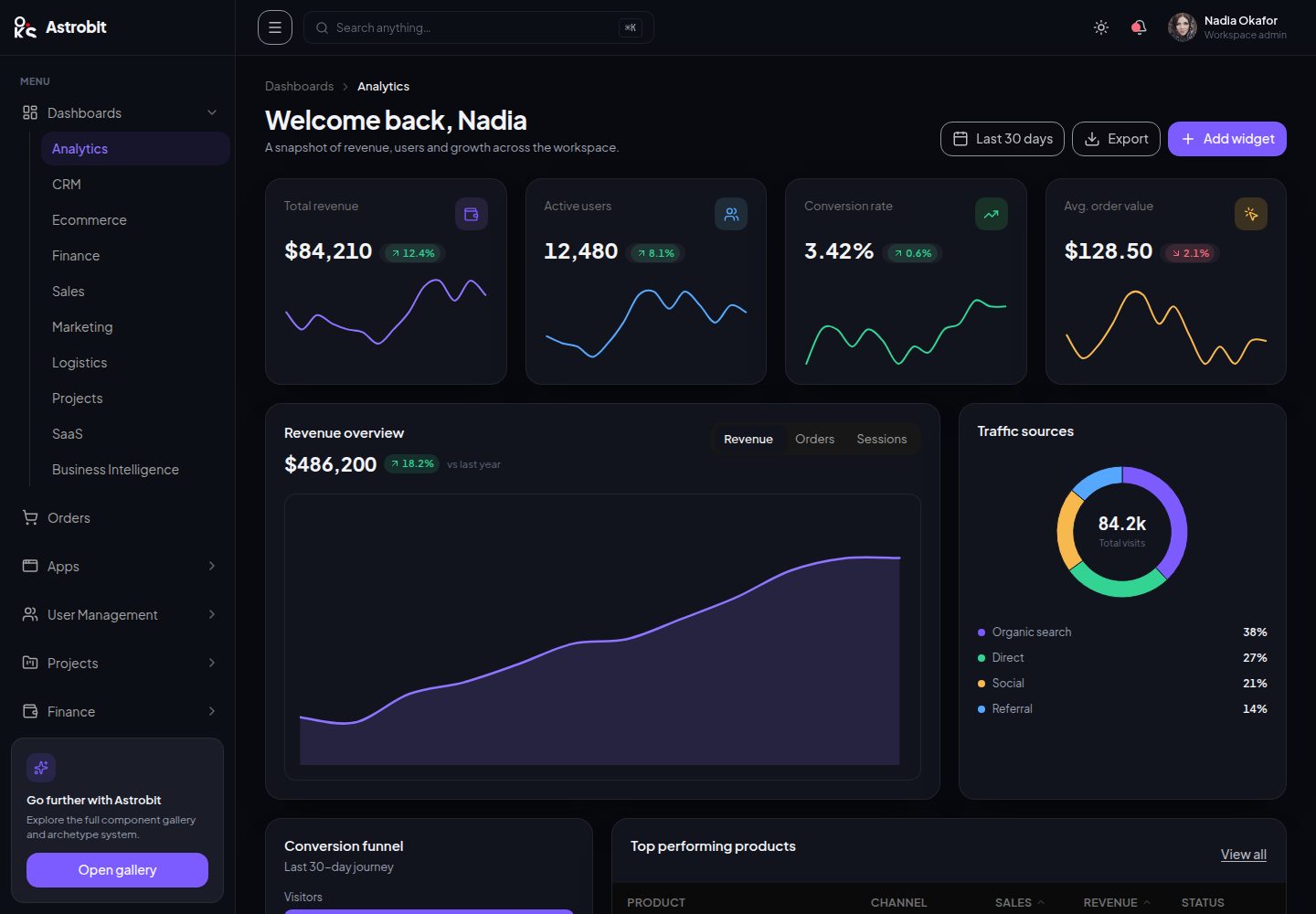Click the User Management people icon
Screen dimensions: 1316x914
30,614
